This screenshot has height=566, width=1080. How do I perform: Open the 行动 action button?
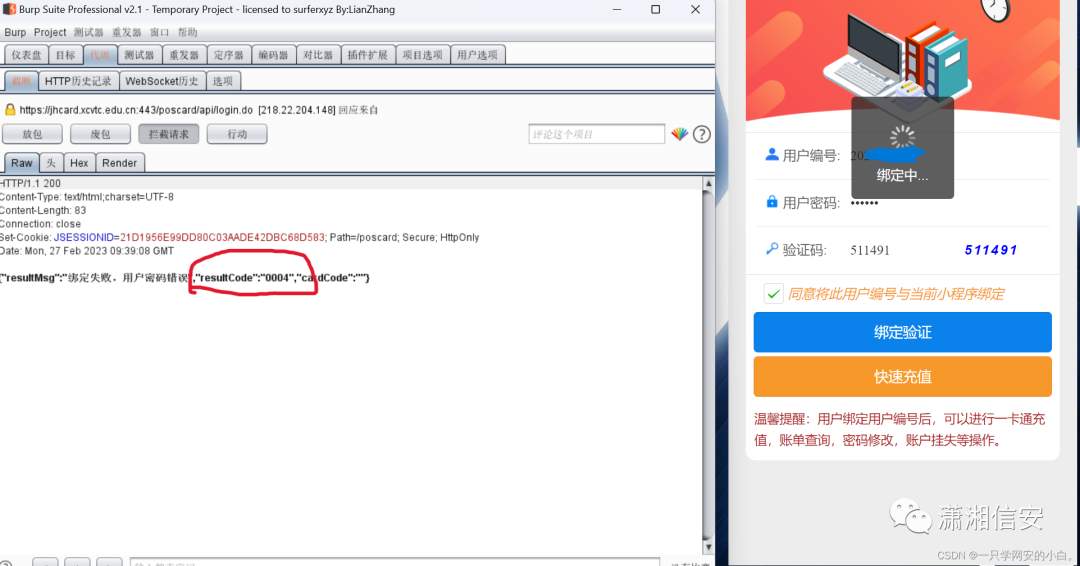tap(237, 134)
